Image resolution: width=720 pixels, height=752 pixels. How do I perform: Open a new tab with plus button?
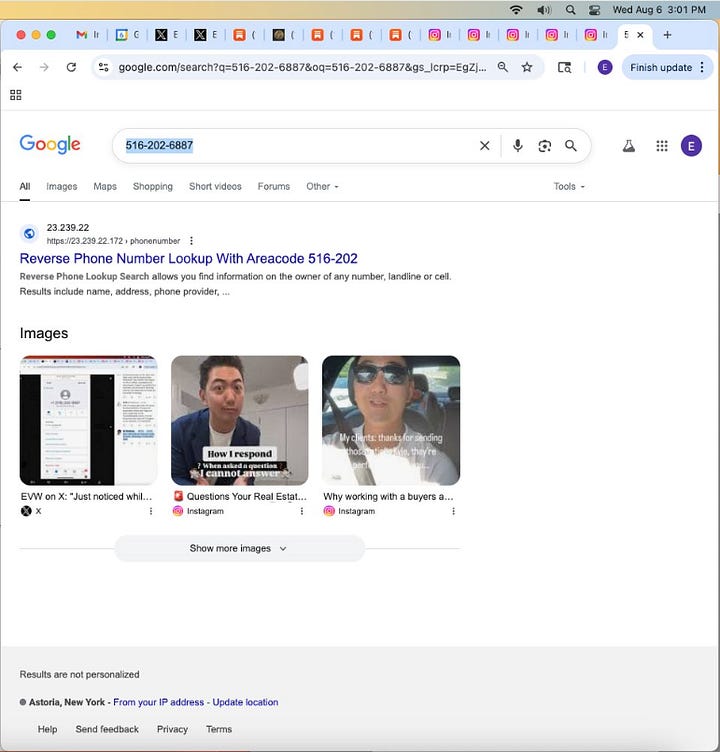(667, 35)
